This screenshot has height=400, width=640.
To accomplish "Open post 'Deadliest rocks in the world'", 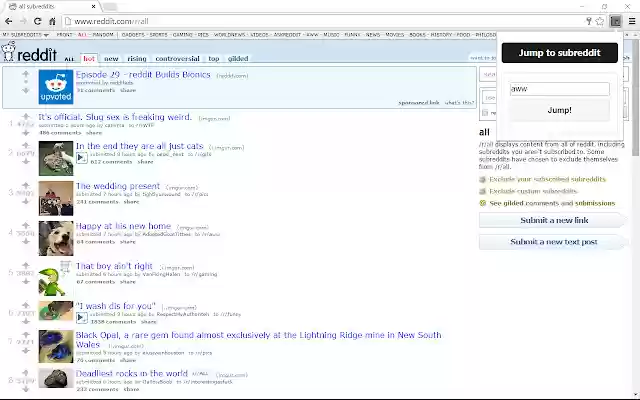I will coord(131,373).
